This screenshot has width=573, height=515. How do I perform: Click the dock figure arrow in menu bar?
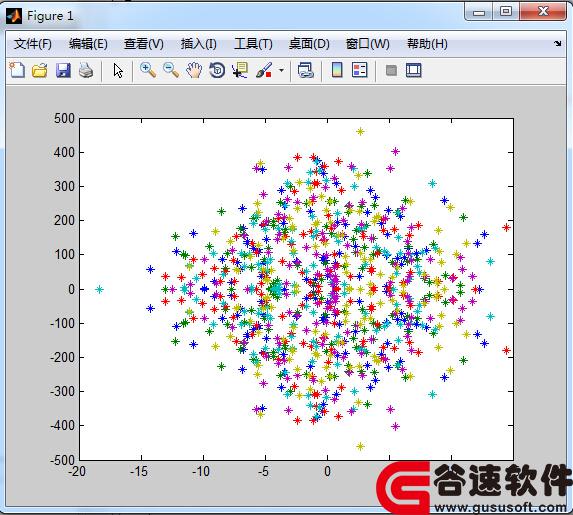pos(558,43)
